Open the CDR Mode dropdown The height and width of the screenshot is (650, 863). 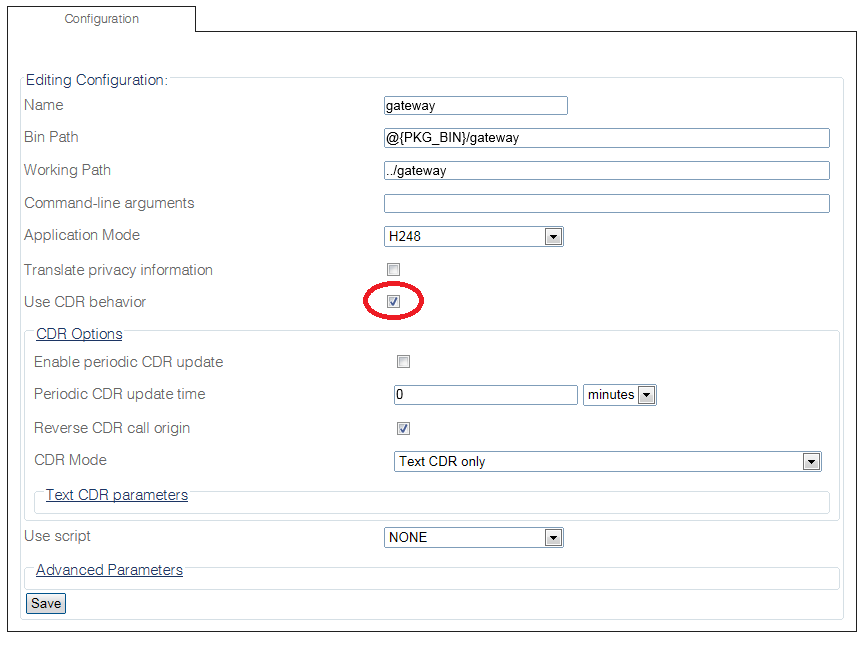[x=607, y=461]
